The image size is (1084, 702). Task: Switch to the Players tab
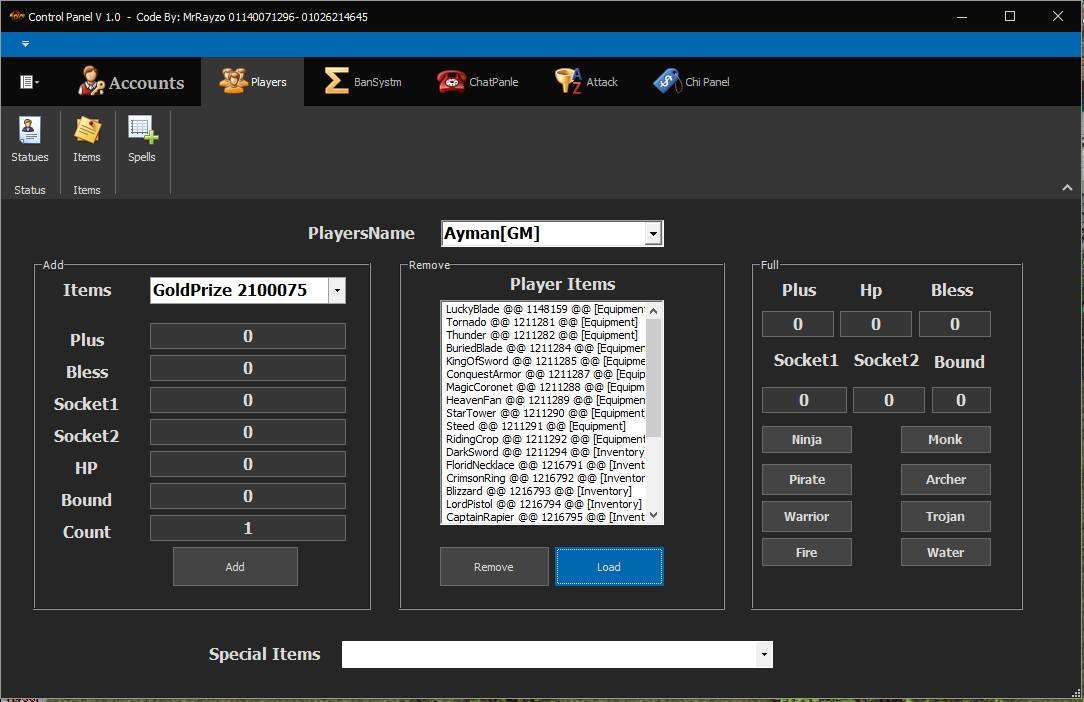[x=252, y=82]
